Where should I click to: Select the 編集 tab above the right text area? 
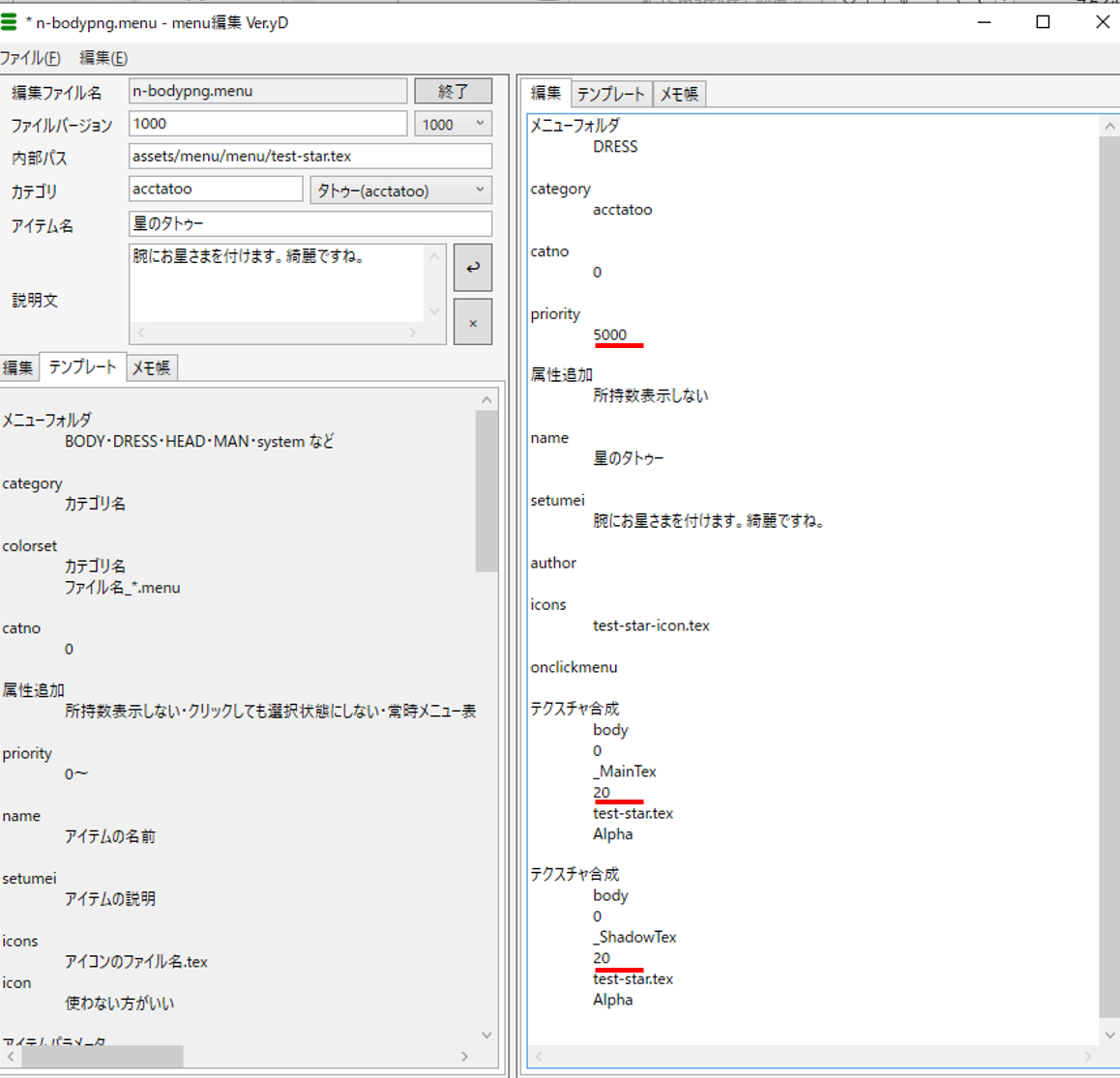click(x=546, y=94)
